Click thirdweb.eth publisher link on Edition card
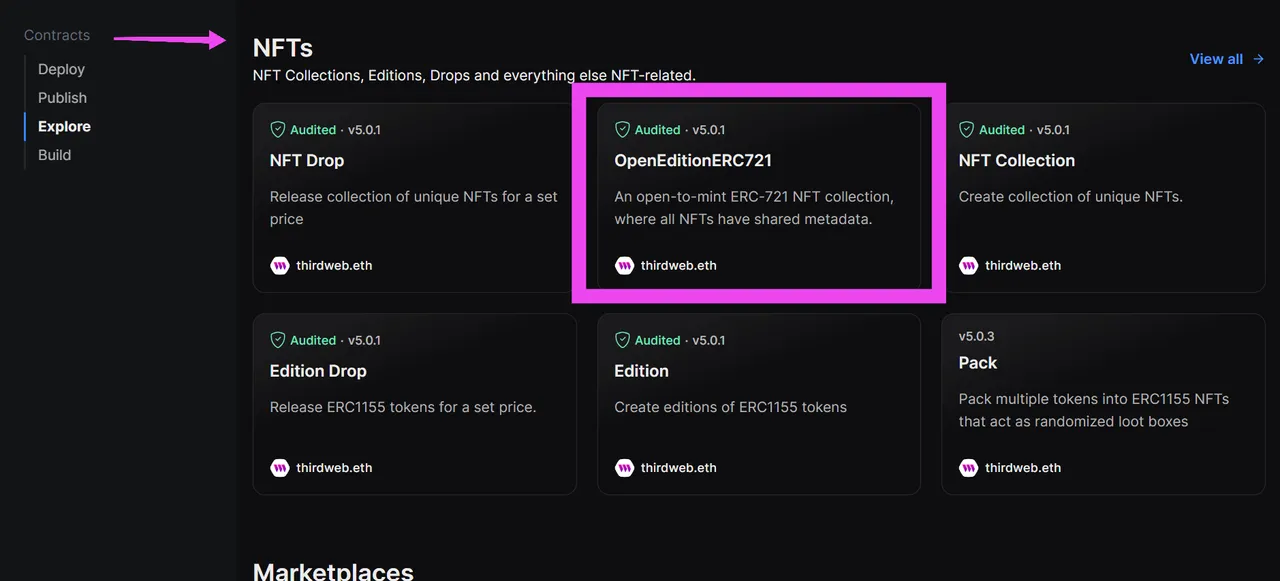The height and width of the screenshot is (581, 1280). click(x=678, y=467)
